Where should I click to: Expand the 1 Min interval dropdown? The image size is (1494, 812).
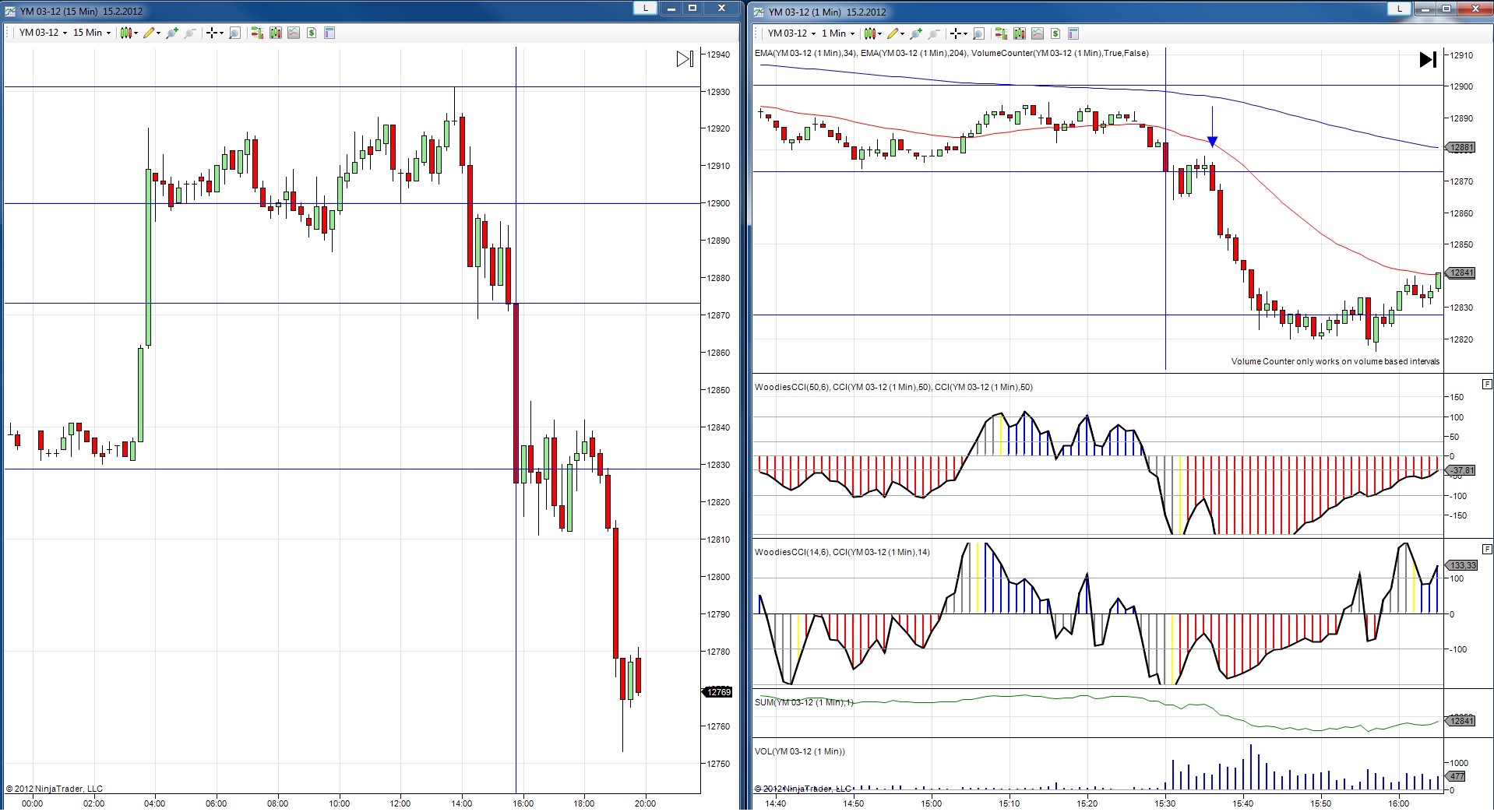(852, 33)
